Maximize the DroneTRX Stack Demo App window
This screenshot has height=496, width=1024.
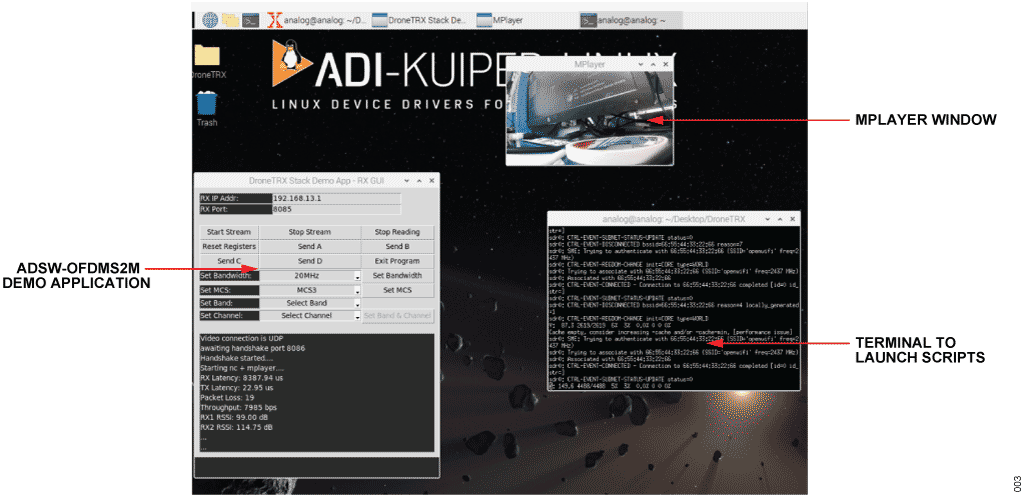click(419, 181)
